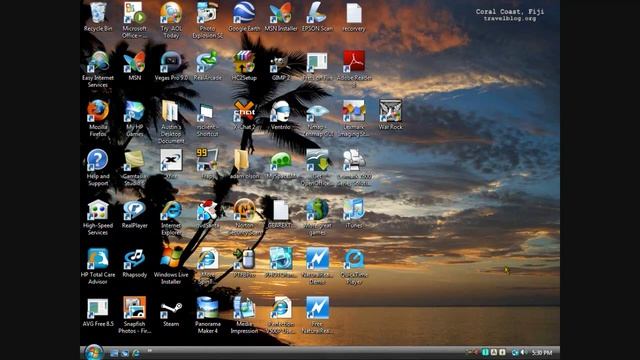Launch Norton Security Scan shortcut
This screenshot has height=360, width=640.
244,218
